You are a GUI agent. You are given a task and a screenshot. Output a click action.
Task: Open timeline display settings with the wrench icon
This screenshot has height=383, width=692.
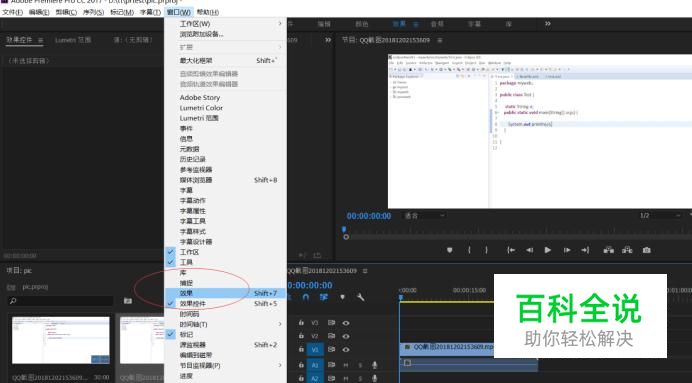(361, 297)
